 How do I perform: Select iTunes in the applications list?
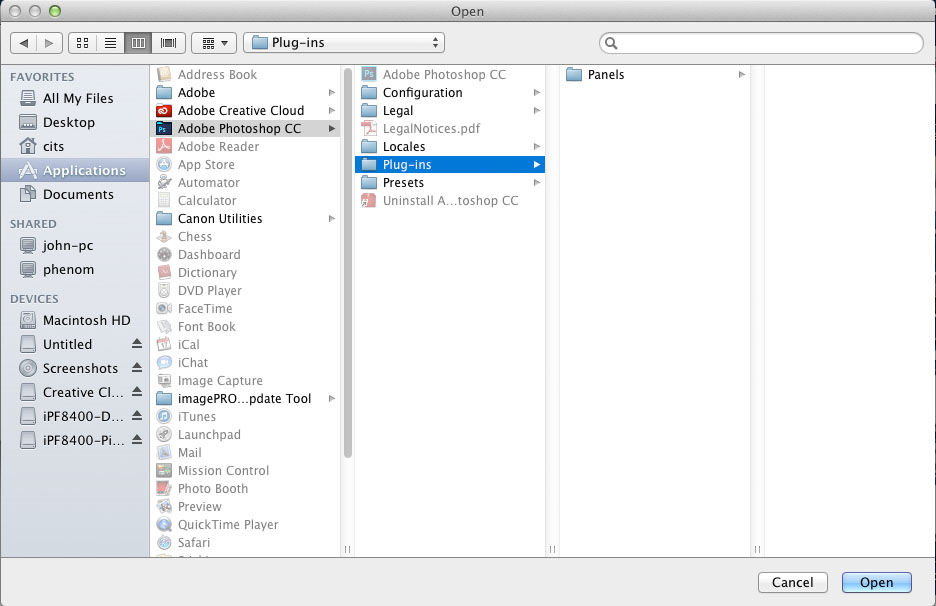196,416
